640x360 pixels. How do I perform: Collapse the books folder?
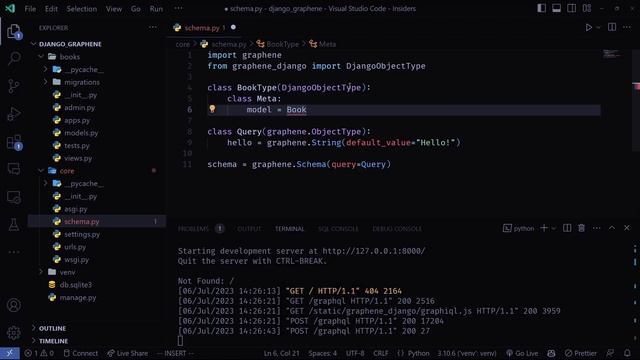pyautogui.click(x=41, y=57)
